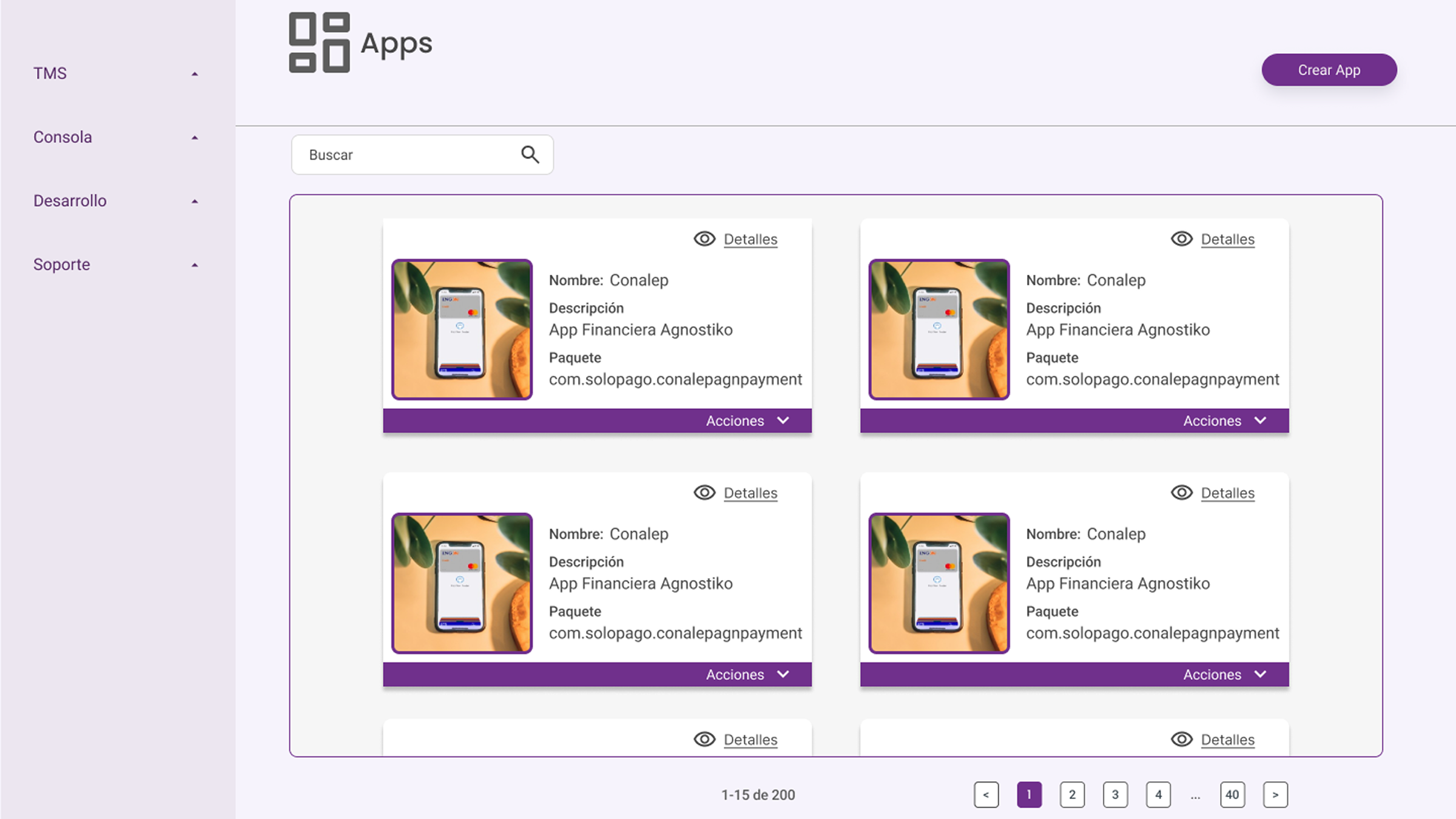Screen dimensions: 1456x819
Task: Click eye icon on bottom-right partial card
Action: pyautogui.click(x=1182, y=739)
